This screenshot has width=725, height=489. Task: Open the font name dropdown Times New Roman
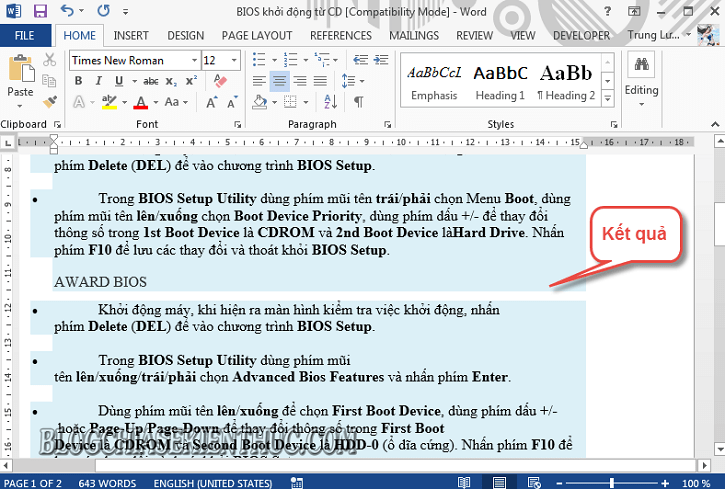point(195,61)
